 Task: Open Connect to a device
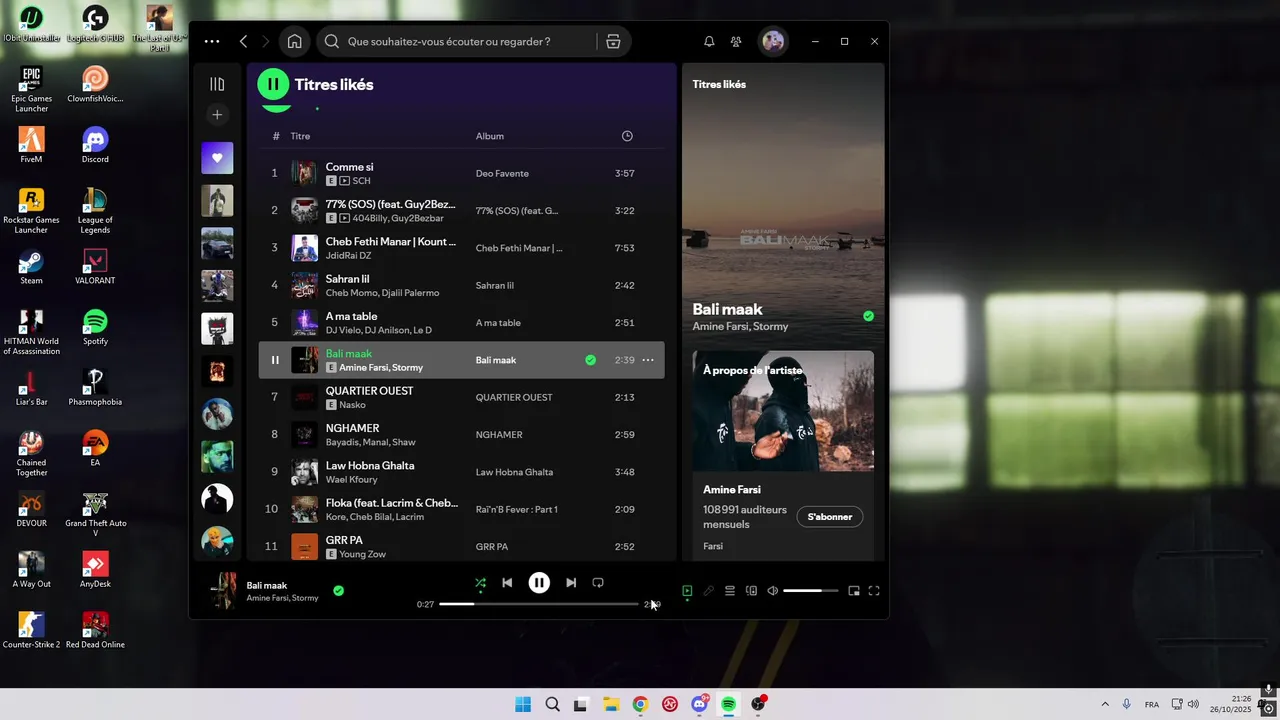click(751, 591)
